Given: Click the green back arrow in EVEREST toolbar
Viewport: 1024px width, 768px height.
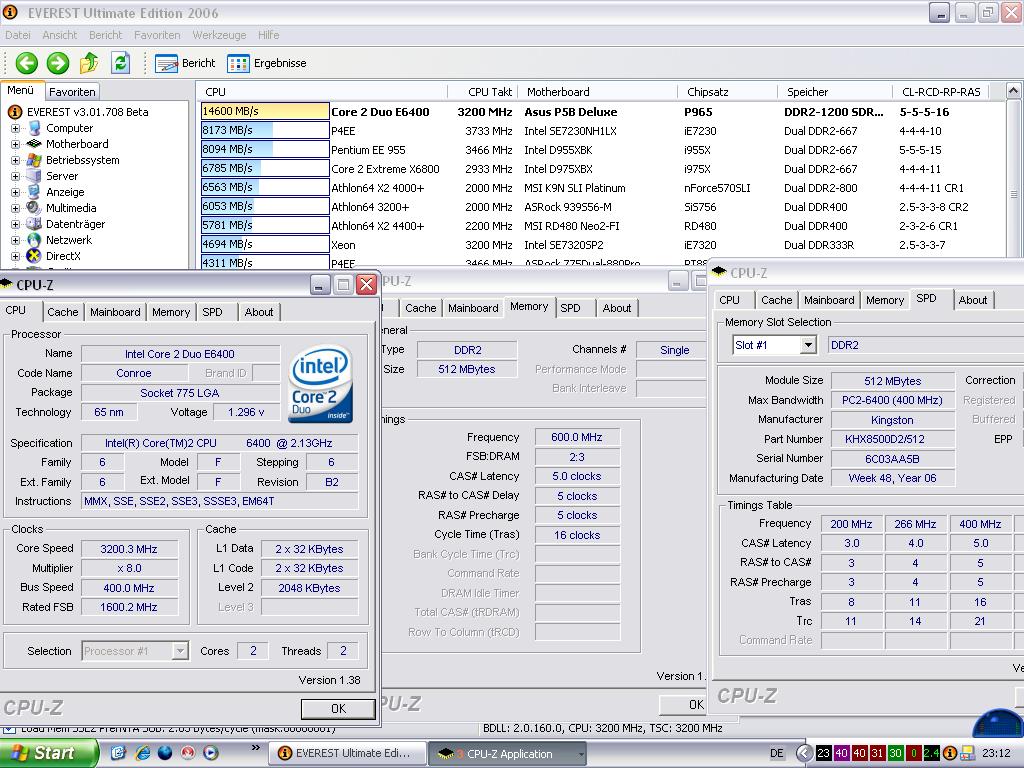Looking at the screenshot, I should point(26,63).
